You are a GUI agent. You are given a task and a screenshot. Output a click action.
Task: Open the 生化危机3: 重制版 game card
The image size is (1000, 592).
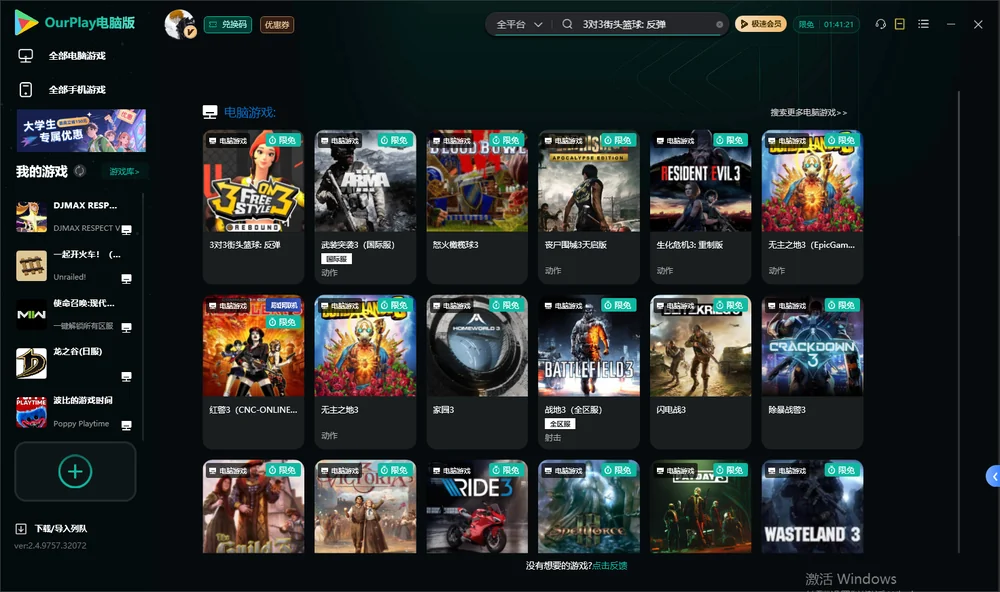700,207
